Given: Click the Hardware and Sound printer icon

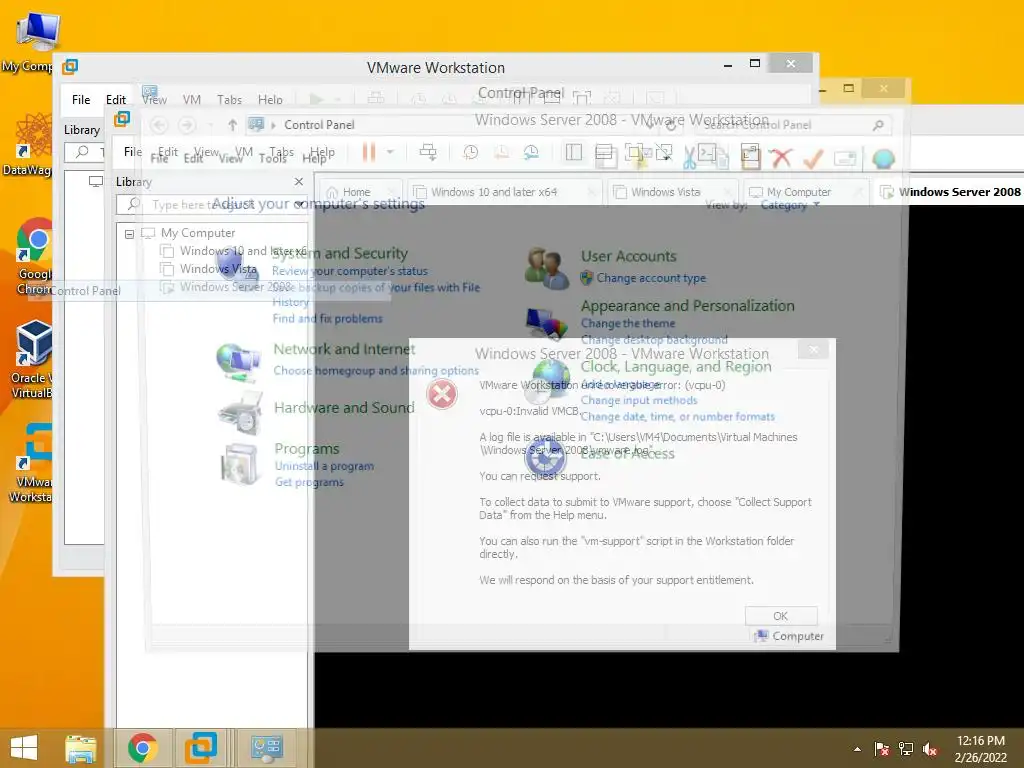Looking at the screenshot, I should (240, 413).
